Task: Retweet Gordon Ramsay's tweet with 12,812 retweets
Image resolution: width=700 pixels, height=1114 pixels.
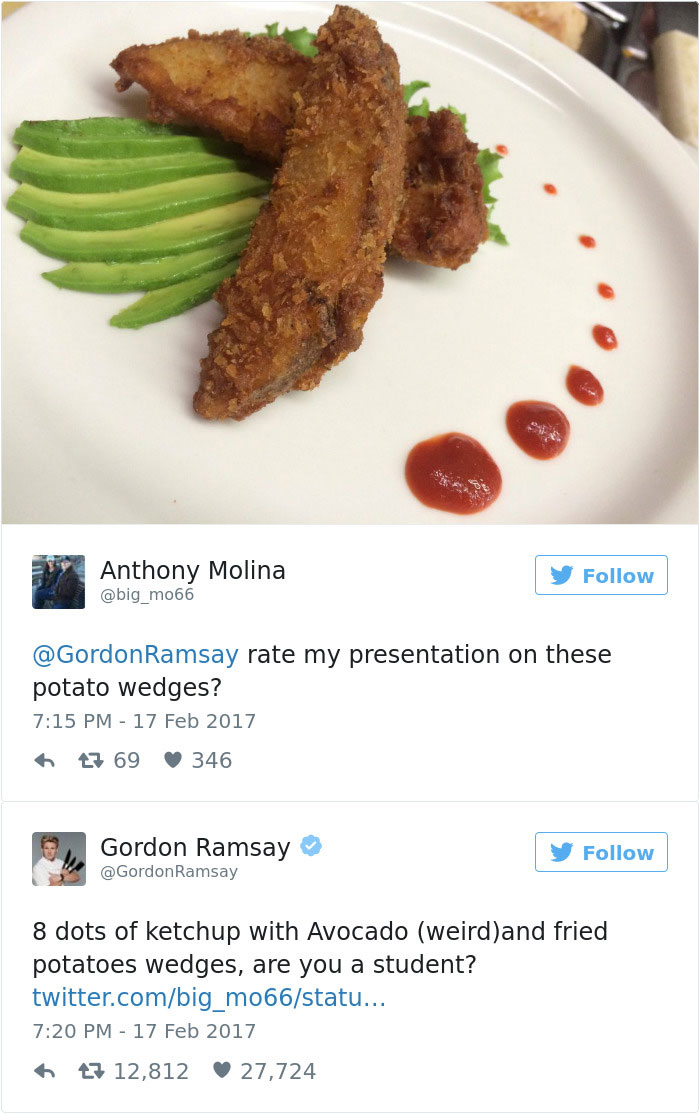Action: (x=91, y=1071)
